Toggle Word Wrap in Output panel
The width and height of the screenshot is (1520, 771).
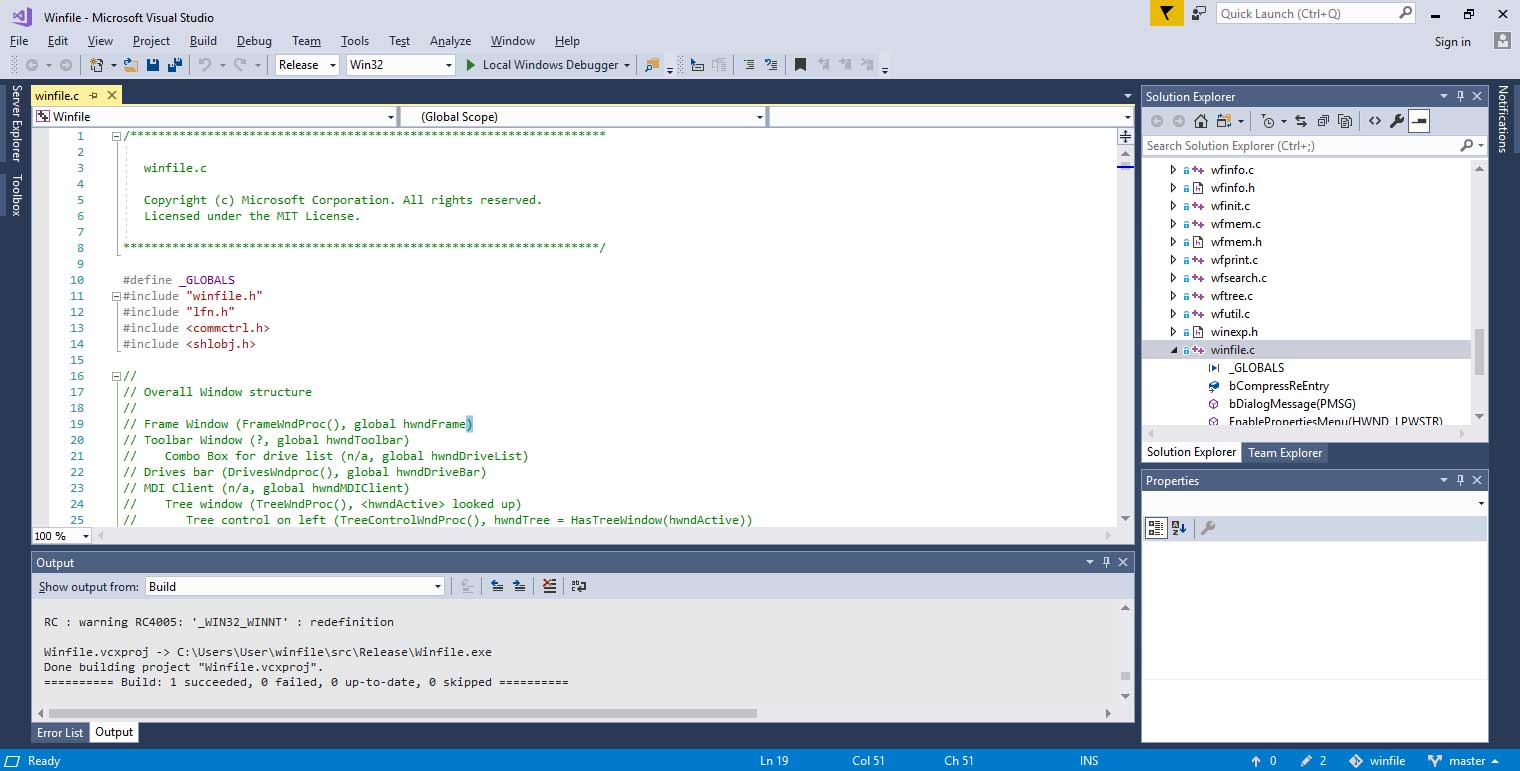[578, 586]
